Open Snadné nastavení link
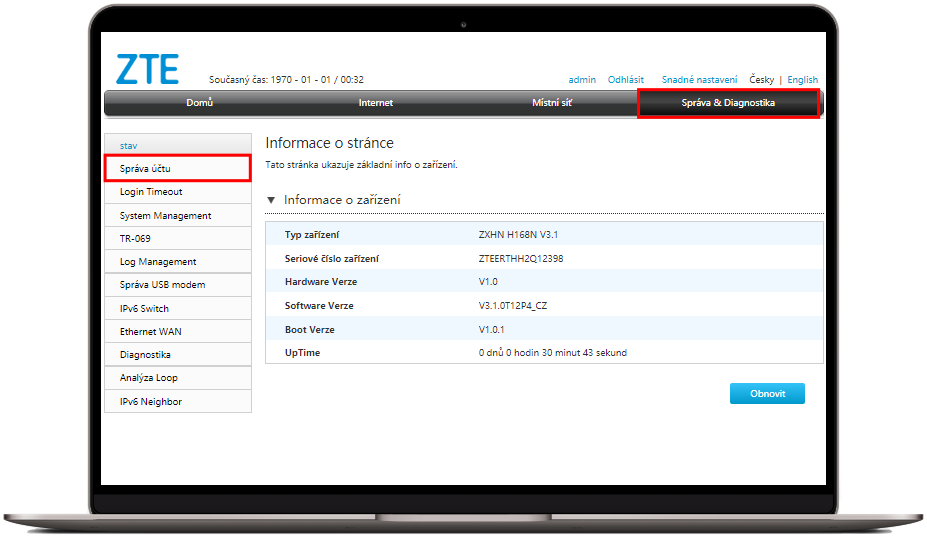The width and height of the screenshot is (927, 537). [x=699, y=80]
